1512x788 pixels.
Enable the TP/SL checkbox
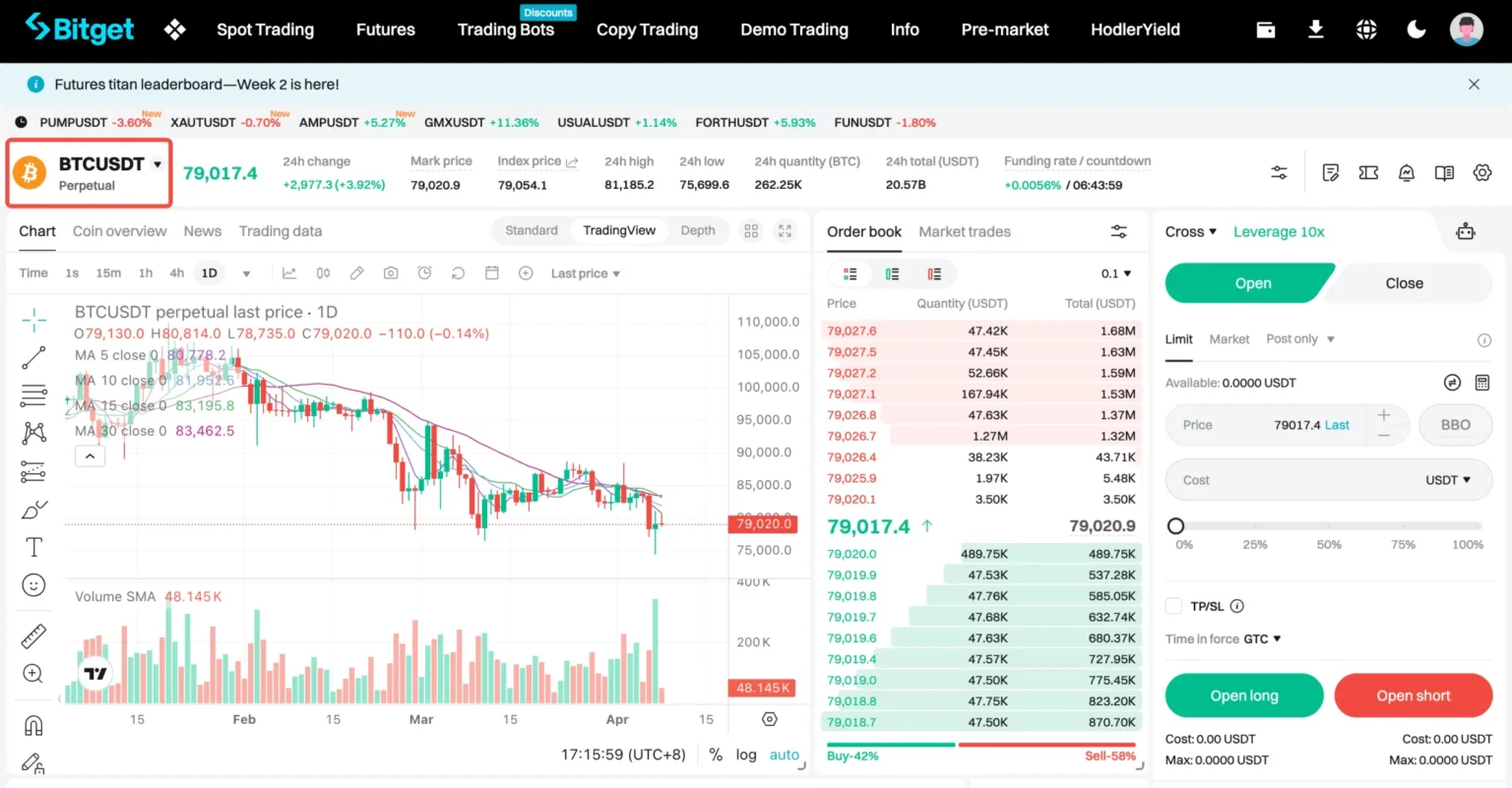[x=1173, y=606]
